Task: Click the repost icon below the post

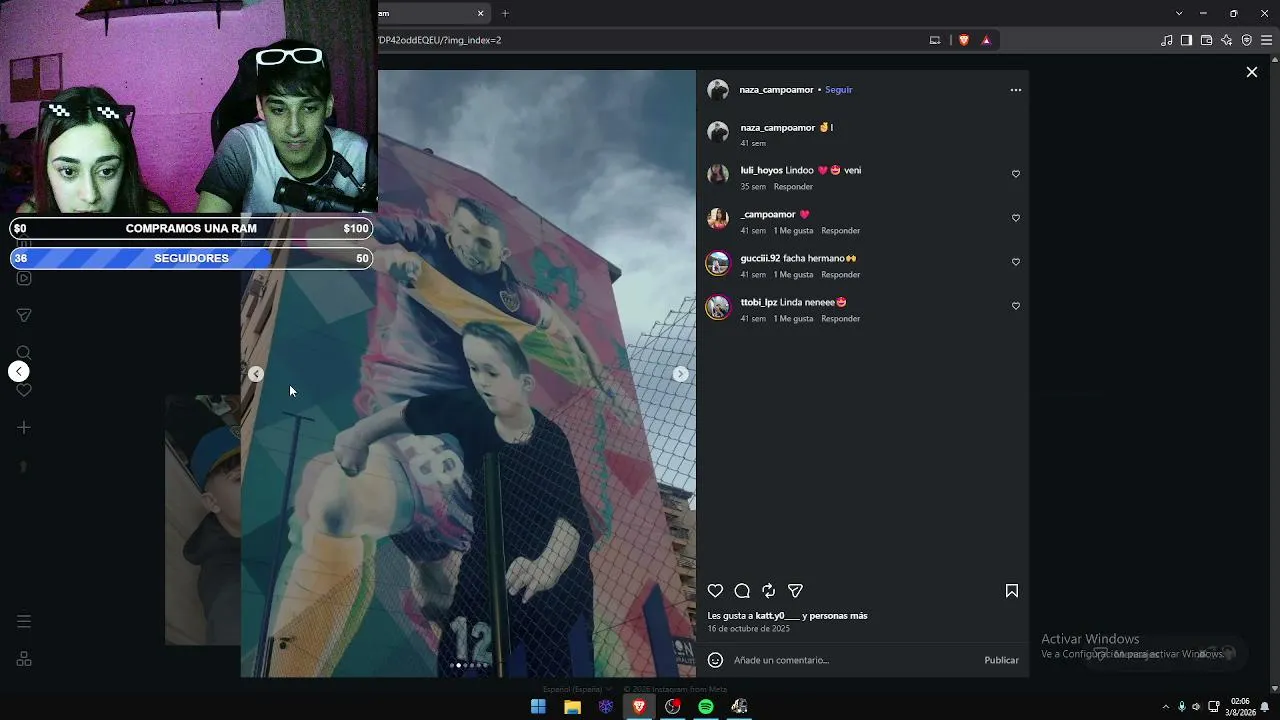Action: coord(768,591)
